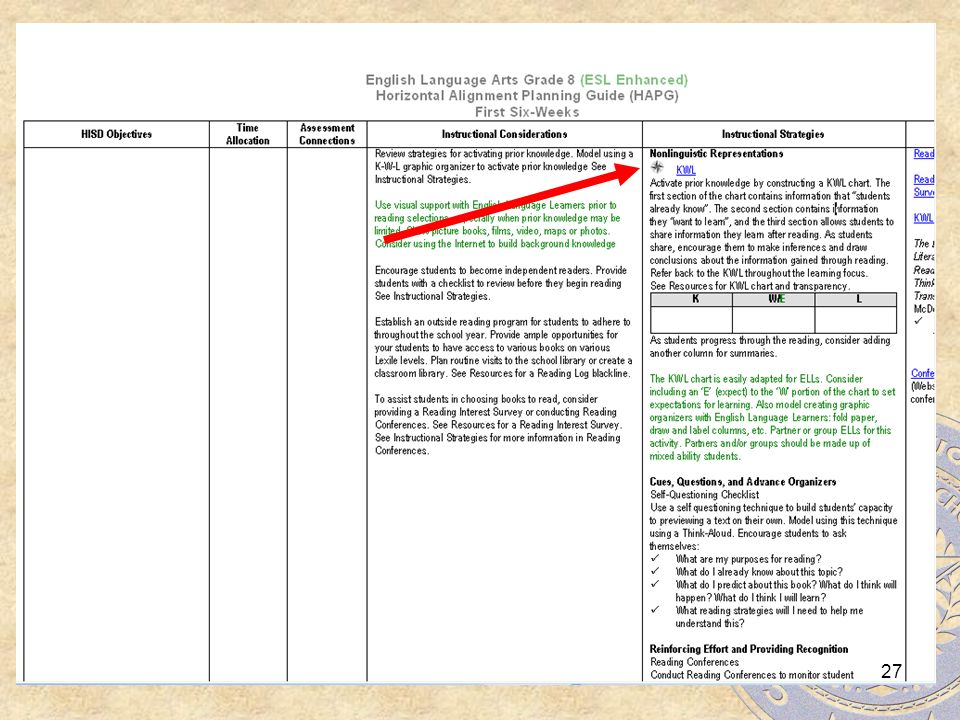Click the 'Instructional Considerations' column header
Image resolution: width=960 pixels, height=720 pixels.
[x=504, y=134]
